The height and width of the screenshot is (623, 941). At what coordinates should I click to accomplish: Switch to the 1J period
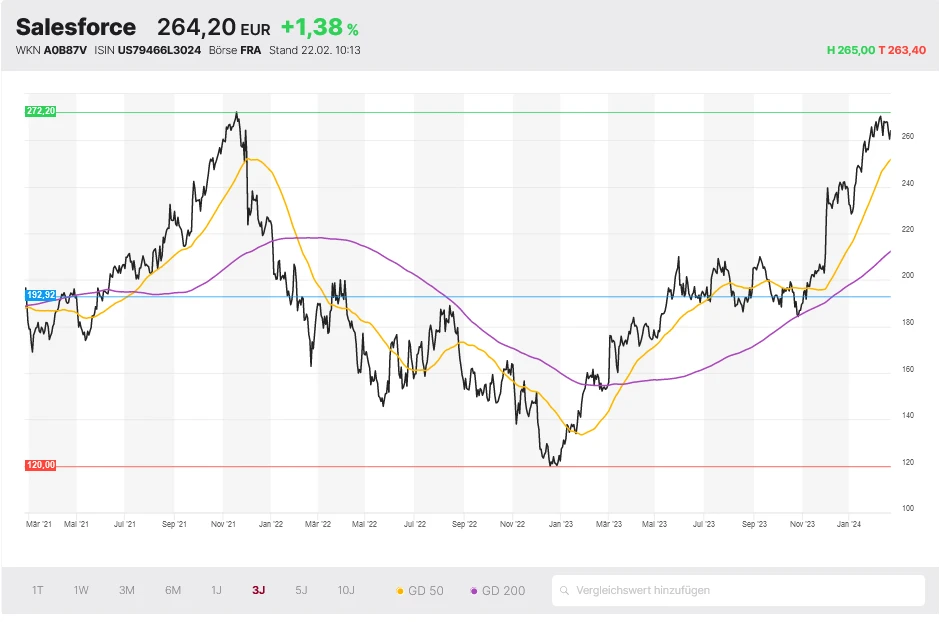[216, 590]
